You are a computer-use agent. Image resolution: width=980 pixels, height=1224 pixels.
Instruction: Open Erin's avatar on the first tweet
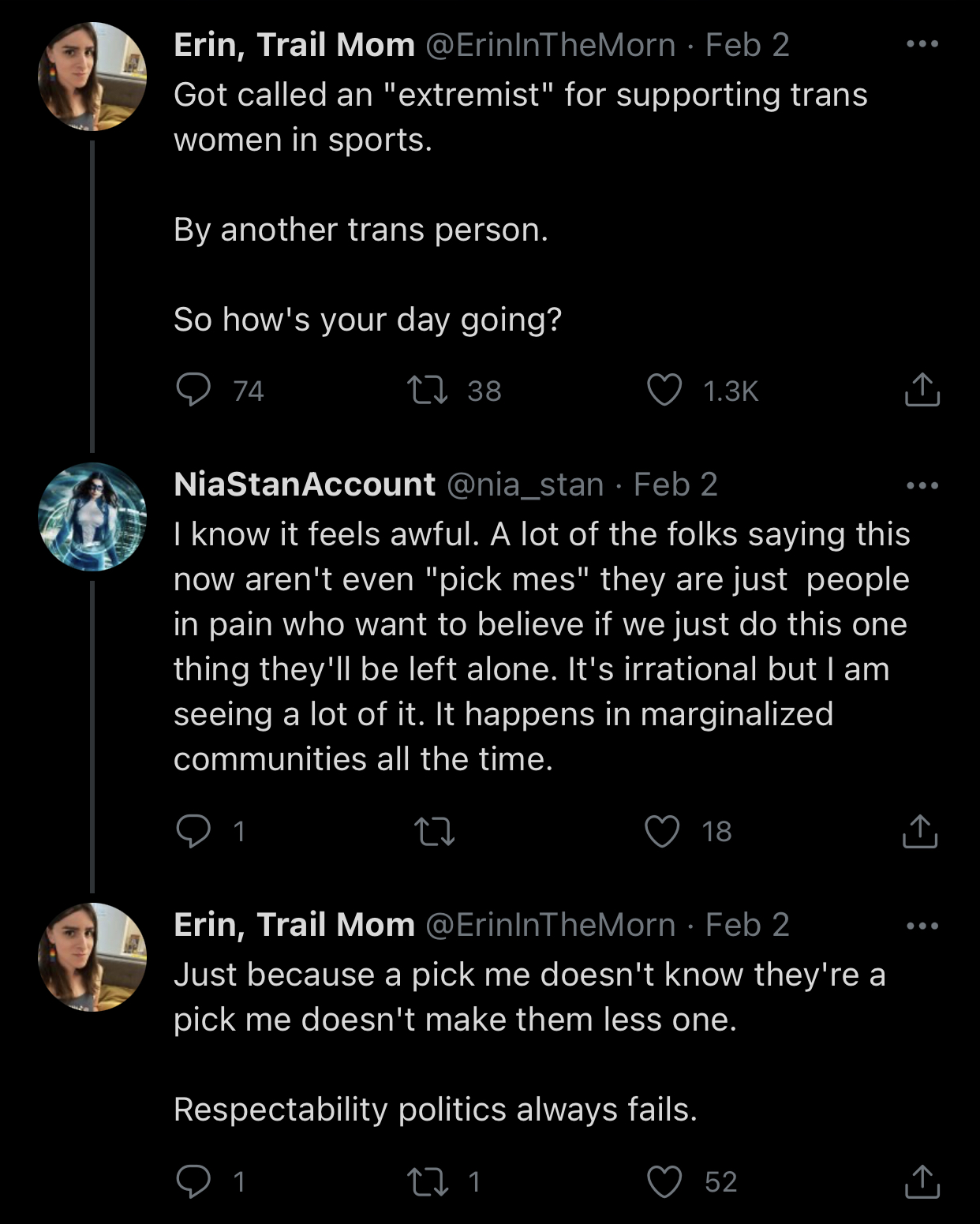(92, 77)
